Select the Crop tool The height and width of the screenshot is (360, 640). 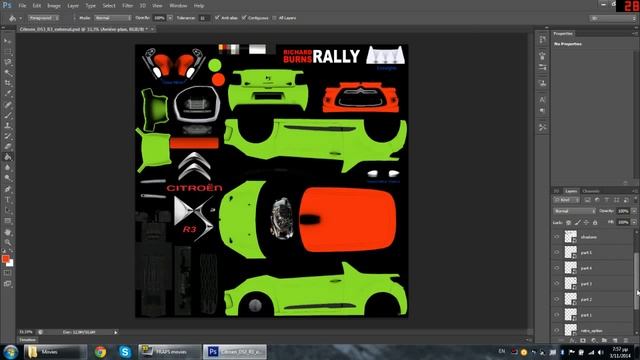point(7,83)
